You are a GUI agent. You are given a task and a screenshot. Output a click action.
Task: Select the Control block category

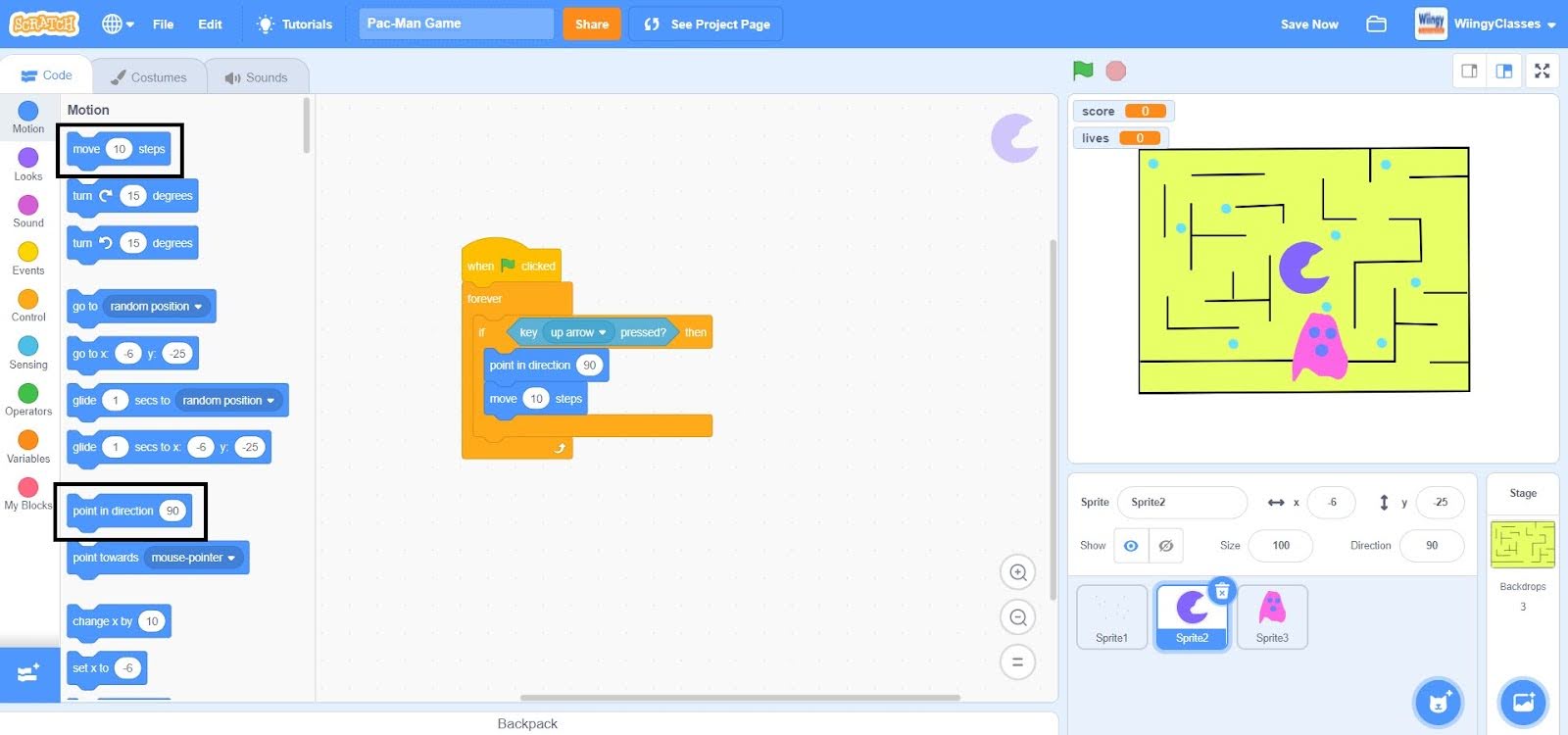[x=28, y=305]
